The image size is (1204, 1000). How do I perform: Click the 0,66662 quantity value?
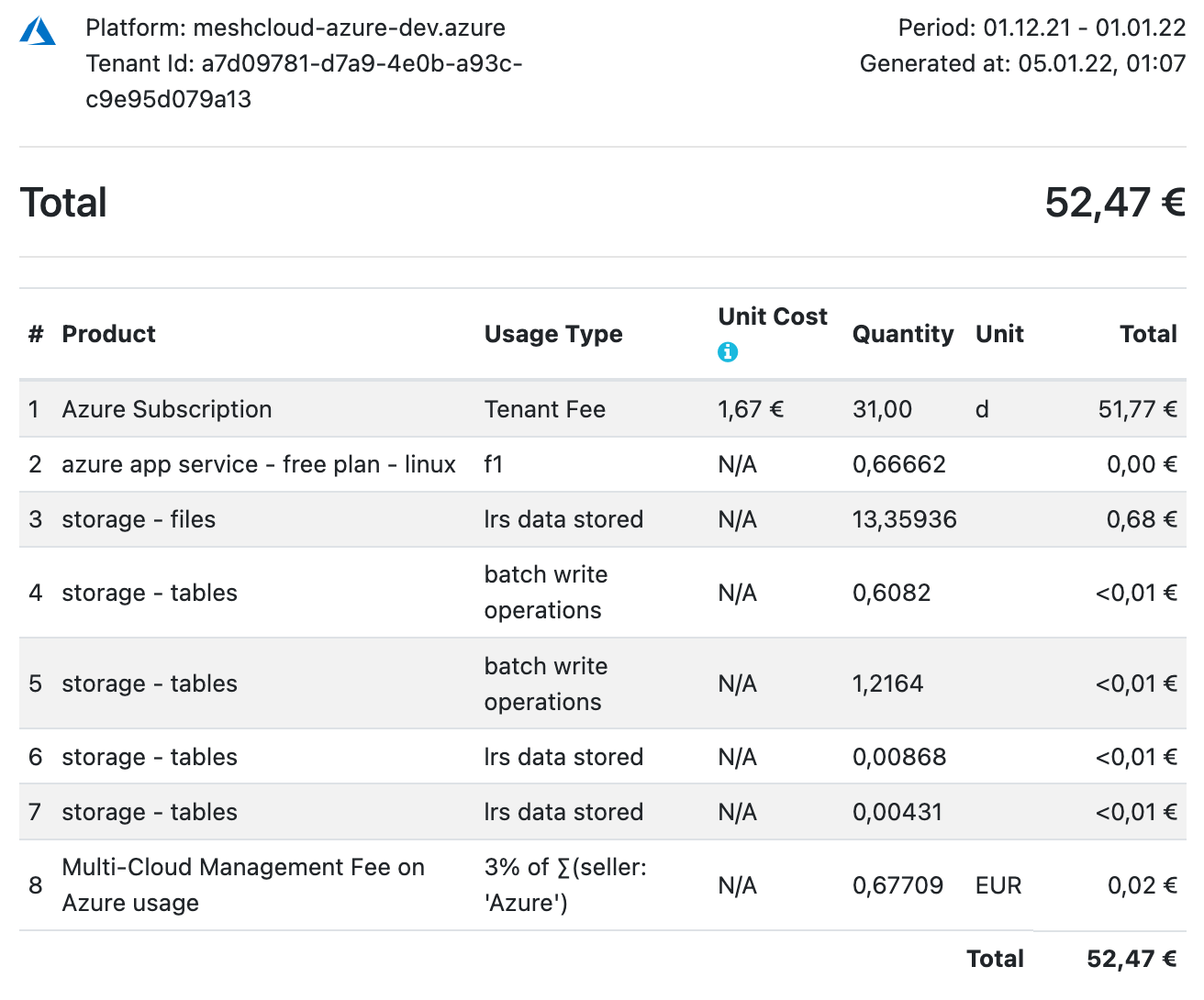(x=899, y=464)
